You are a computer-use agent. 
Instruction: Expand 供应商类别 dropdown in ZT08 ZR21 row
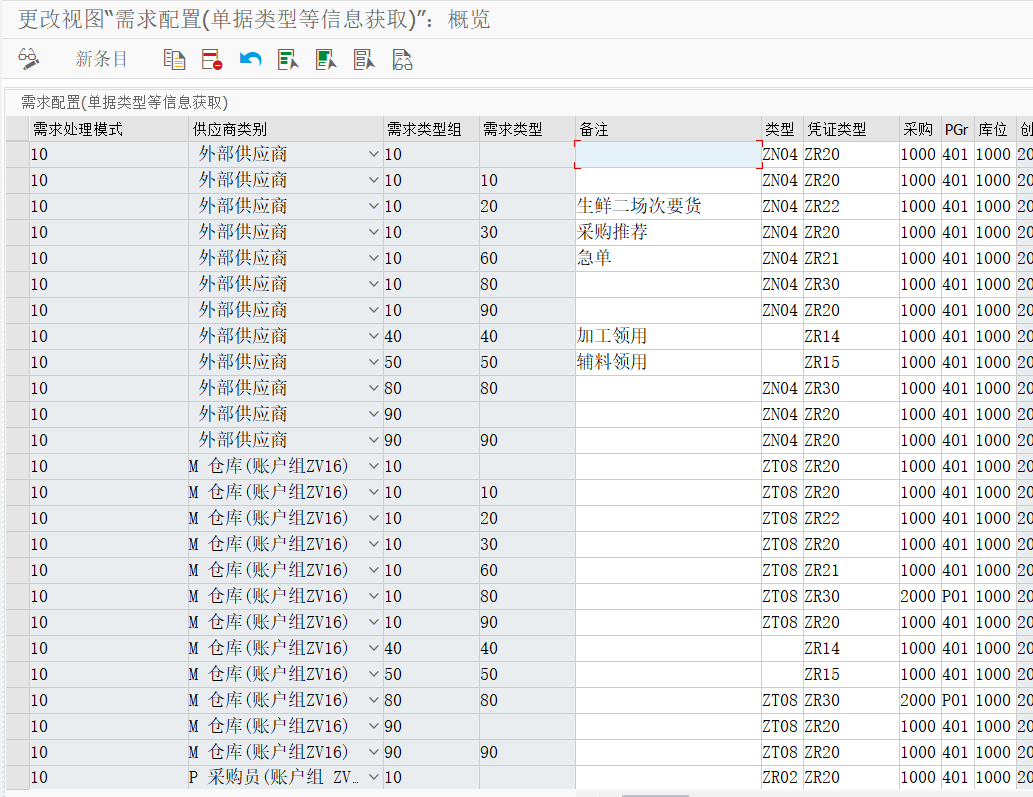(x=374, y=570)
